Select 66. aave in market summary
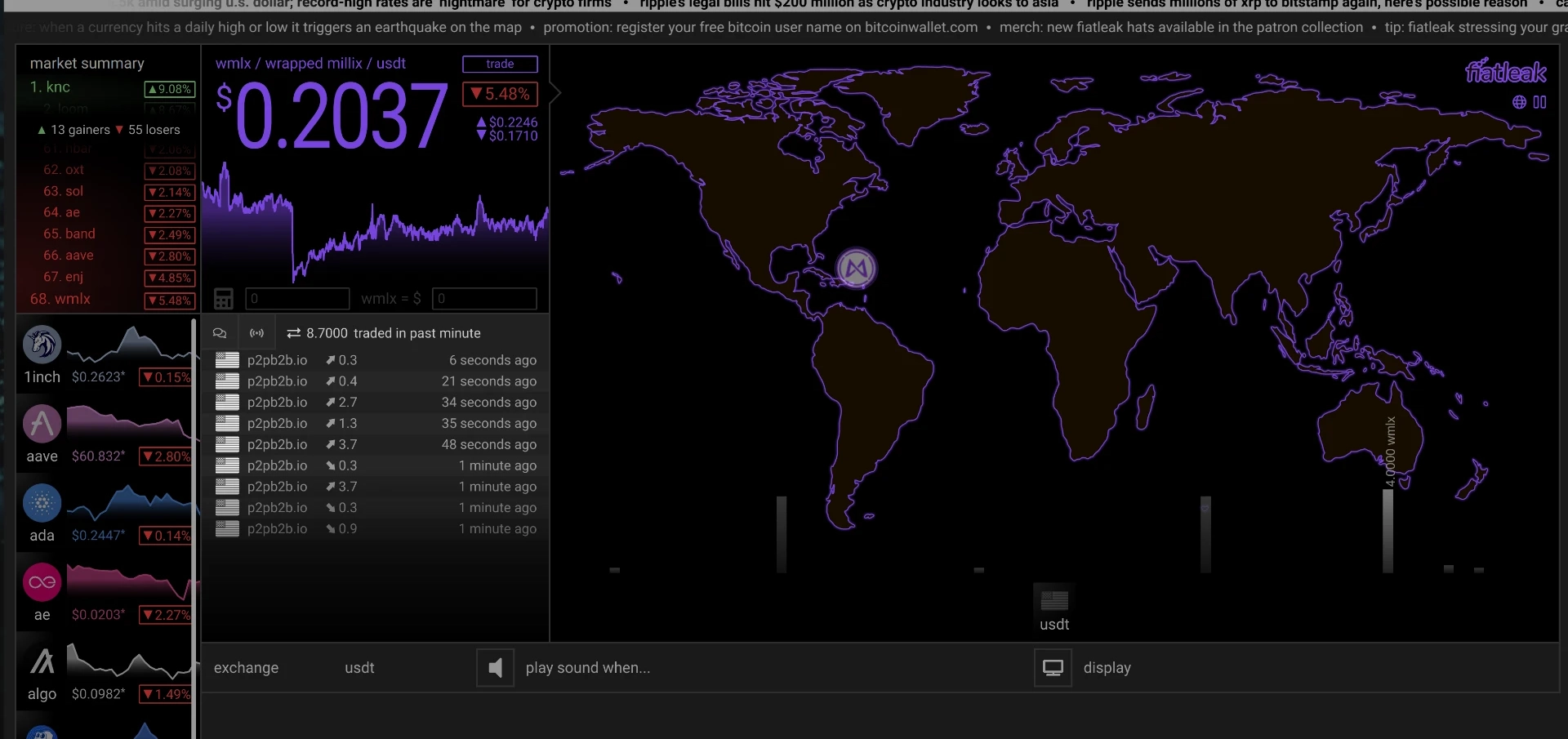This screenshot has width=1568, height=739. 68,256
